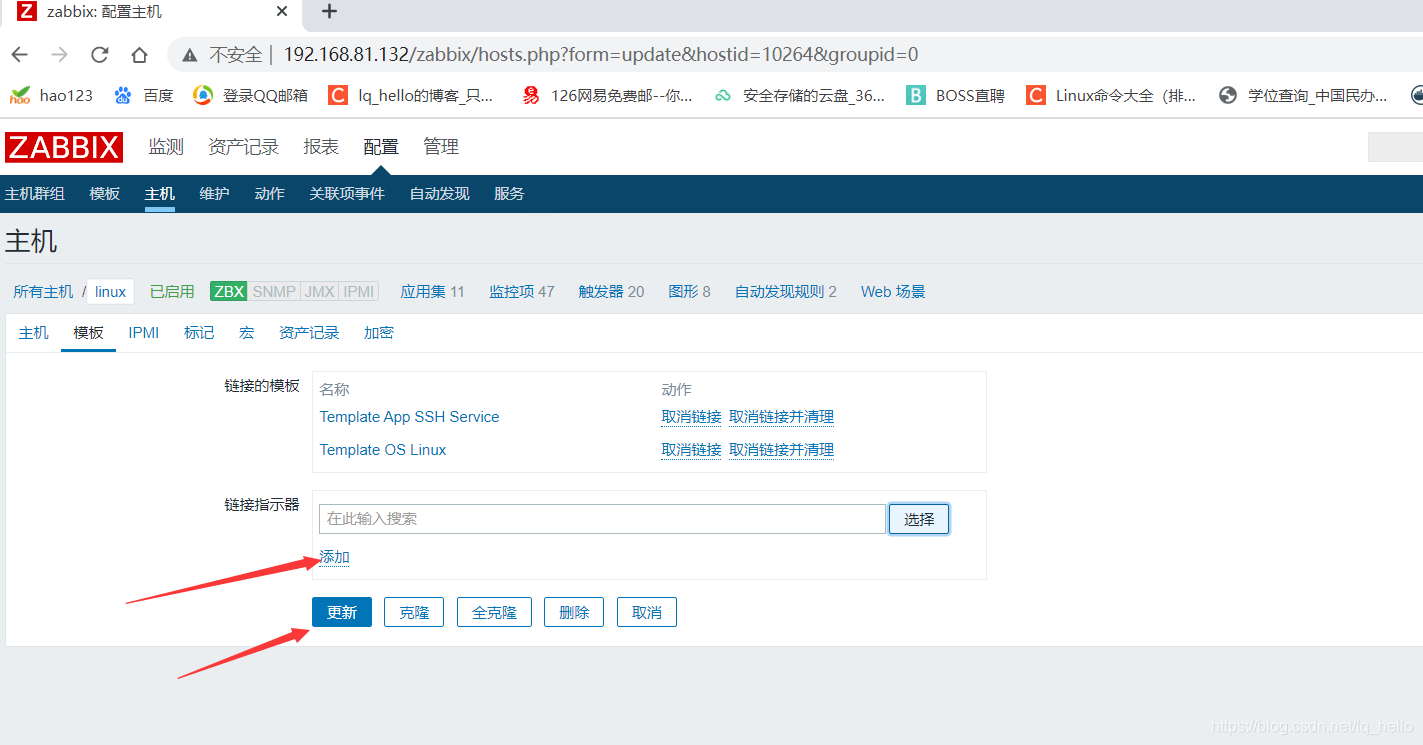Switch to the 加密 form tab
This screenshot has width=1423, height=745.
click(x=379, y=333)
